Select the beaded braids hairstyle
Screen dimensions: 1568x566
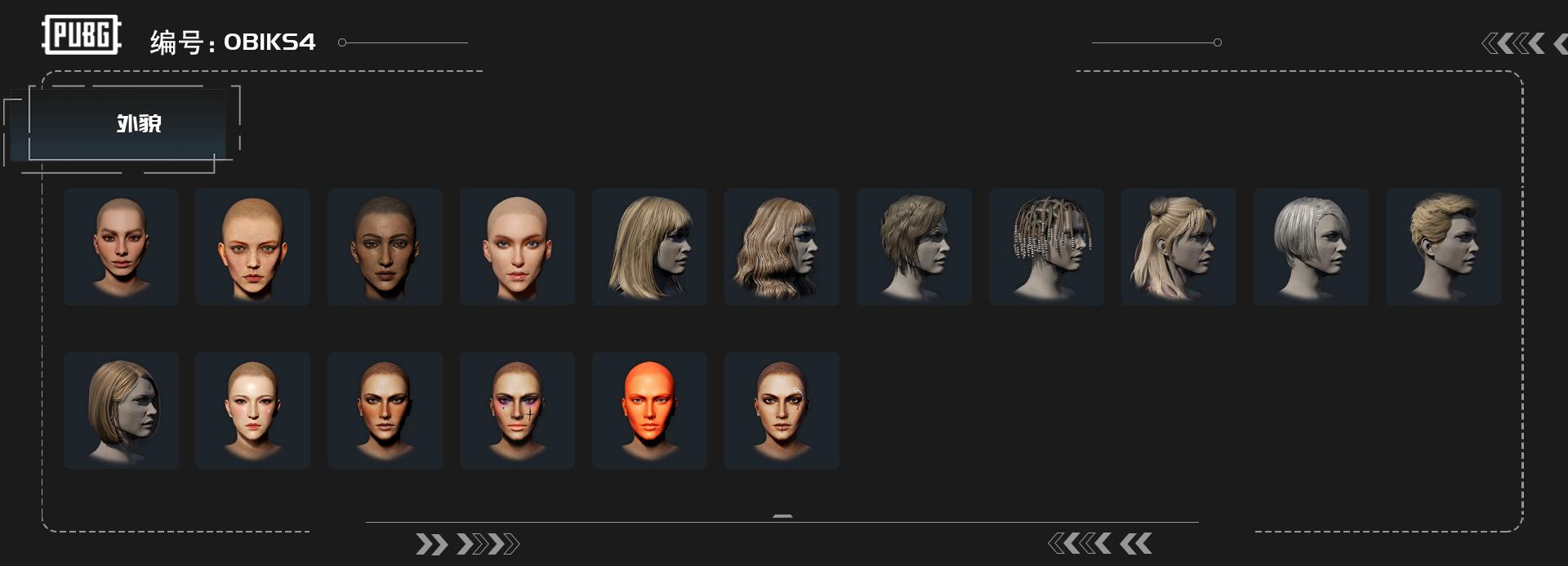coord(1046,247)
